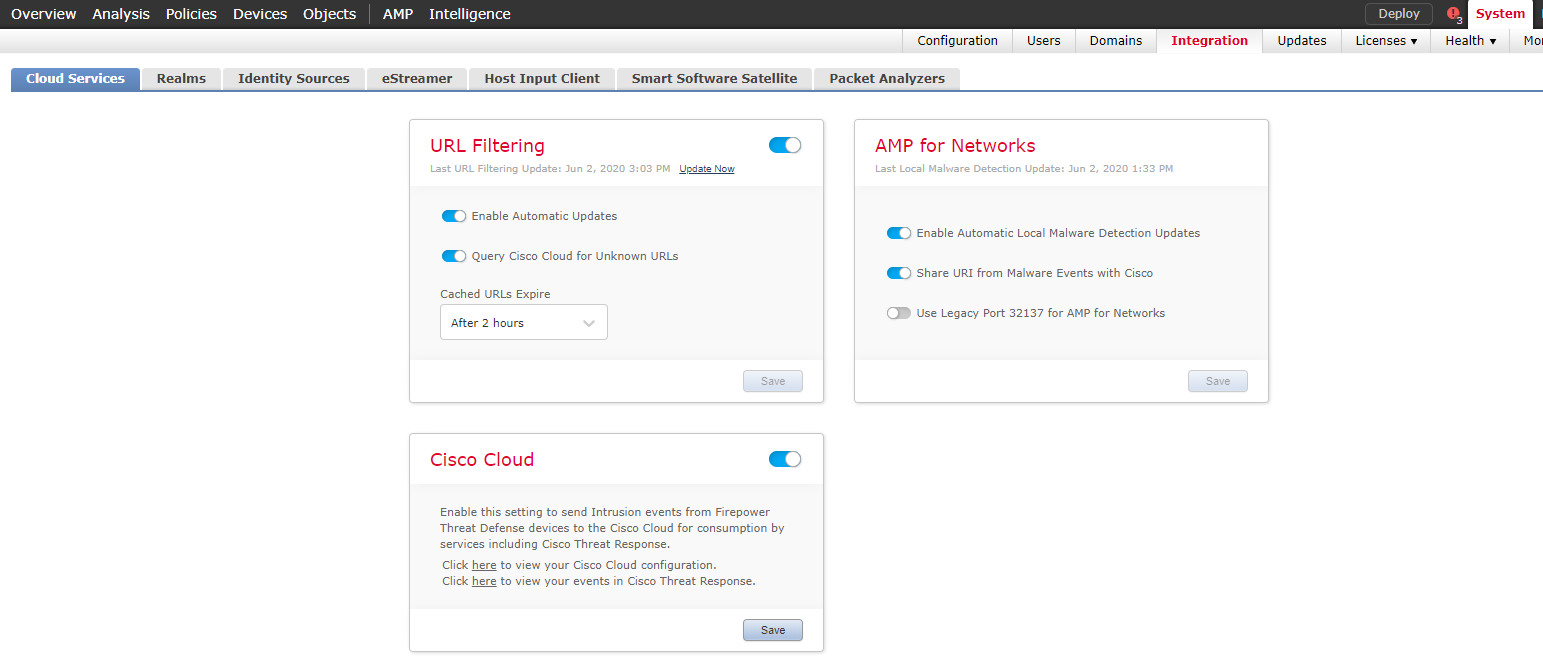Toggle Share URI from Malware Events

(899, 273)
